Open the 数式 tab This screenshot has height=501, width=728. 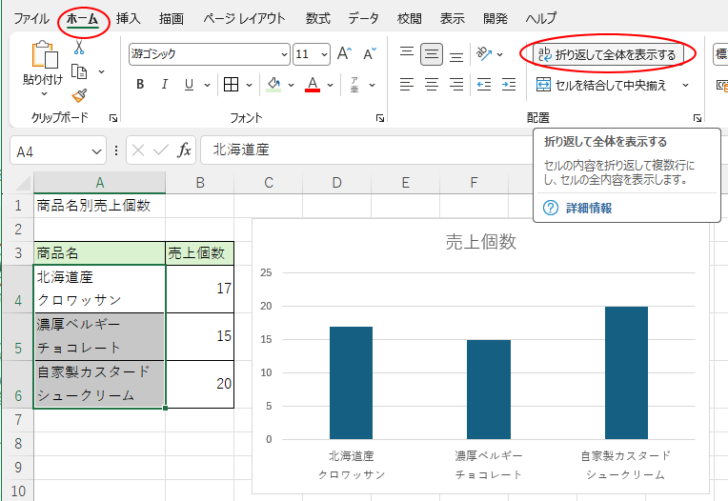(x=318, y=19)
